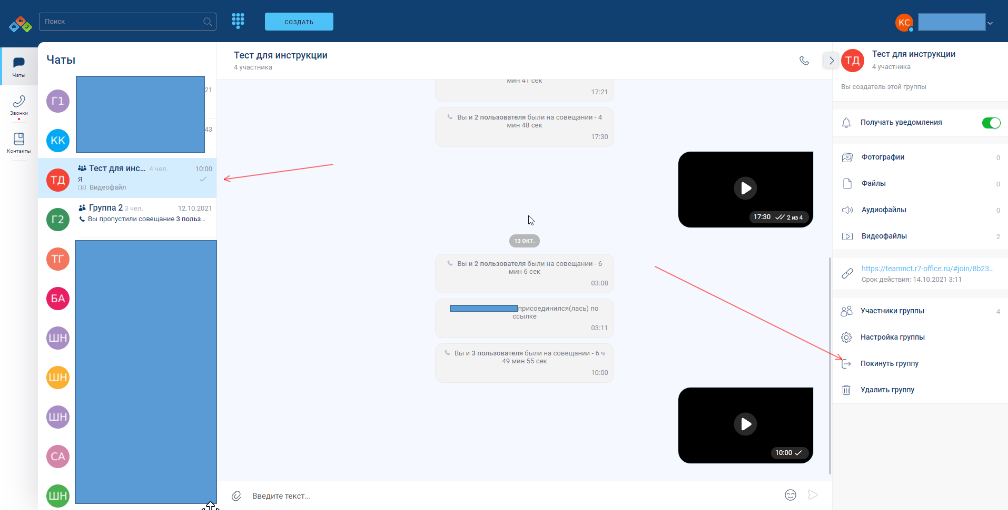Click the search magnifier icon
1008x510 pixels.
point(207,21)
